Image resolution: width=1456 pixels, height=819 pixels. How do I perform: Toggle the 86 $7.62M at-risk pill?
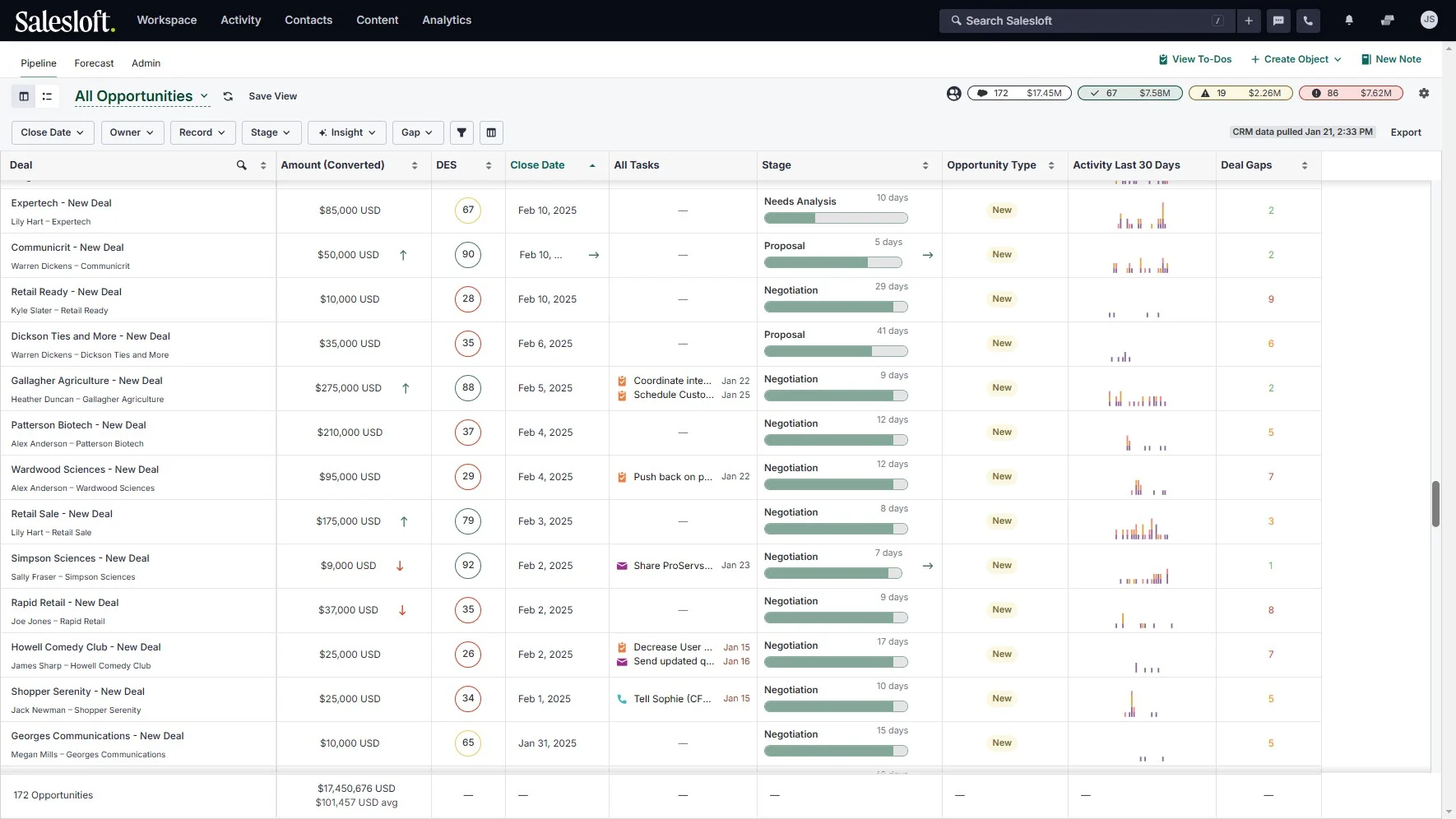[x=1352, y=93]
